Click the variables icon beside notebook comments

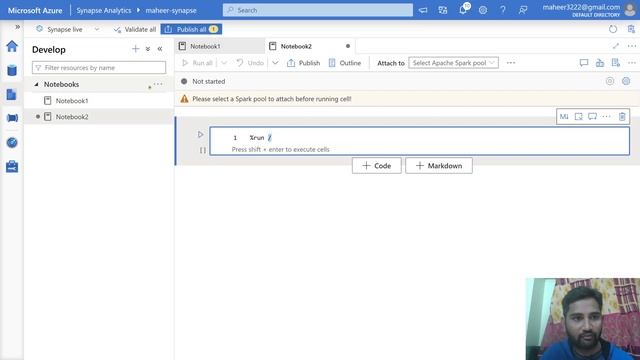click(600, 63)
